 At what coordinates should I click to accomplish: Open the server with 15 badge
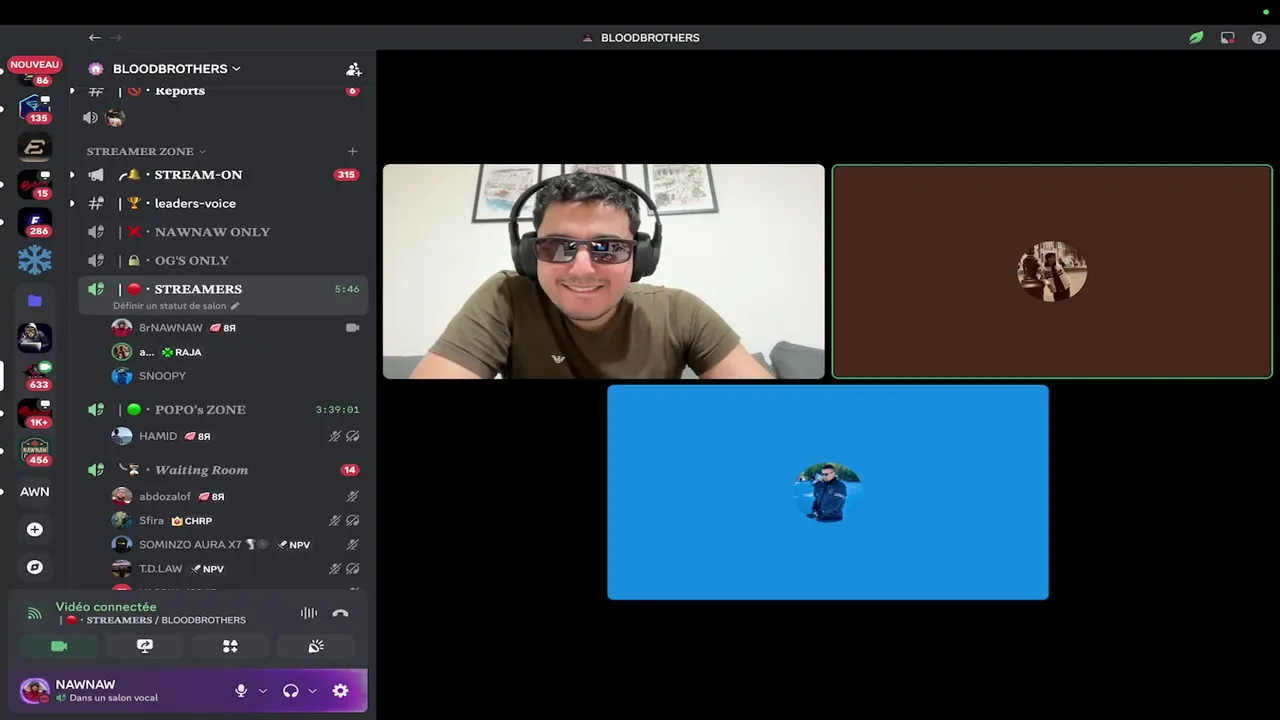pos(35,185)
